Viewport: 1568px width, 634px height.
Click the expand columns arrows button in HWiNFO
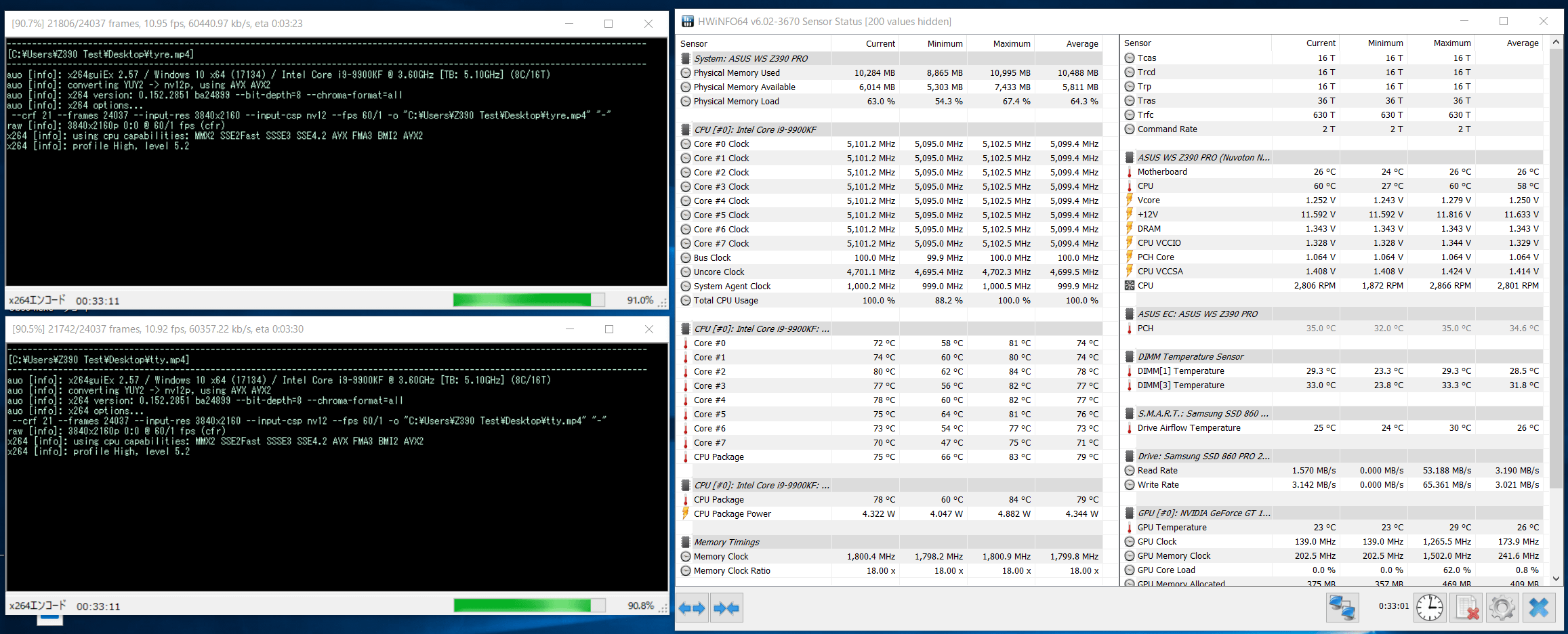[x=693, y=608]
